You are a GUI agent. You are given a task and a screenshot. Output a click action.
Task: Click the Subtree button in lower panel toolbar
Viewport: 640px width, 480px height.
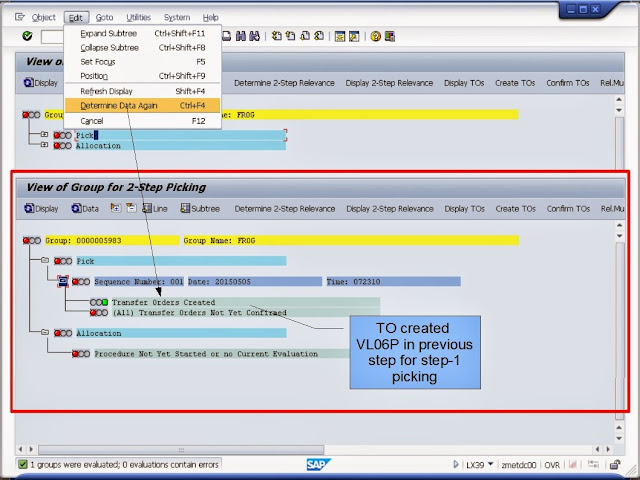tap(200, 209)
